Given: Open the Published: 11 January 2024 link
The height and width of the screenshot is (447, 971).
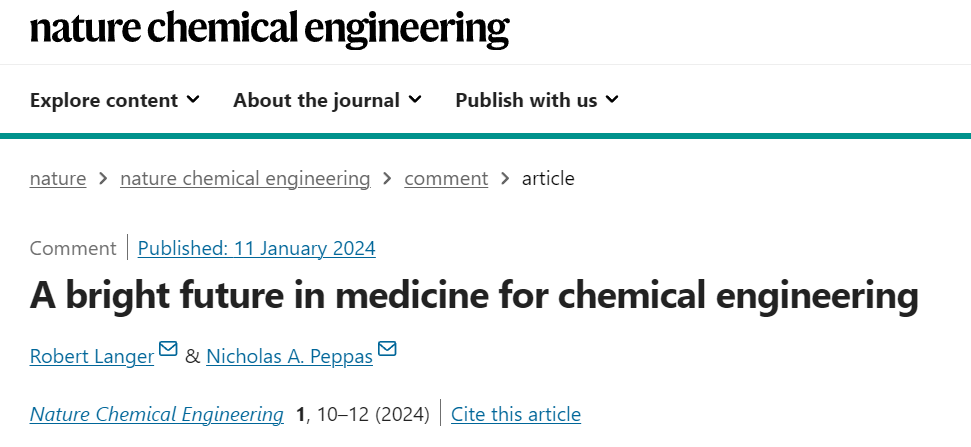Looking at the screenshot, I should click(x=256, y=248).
